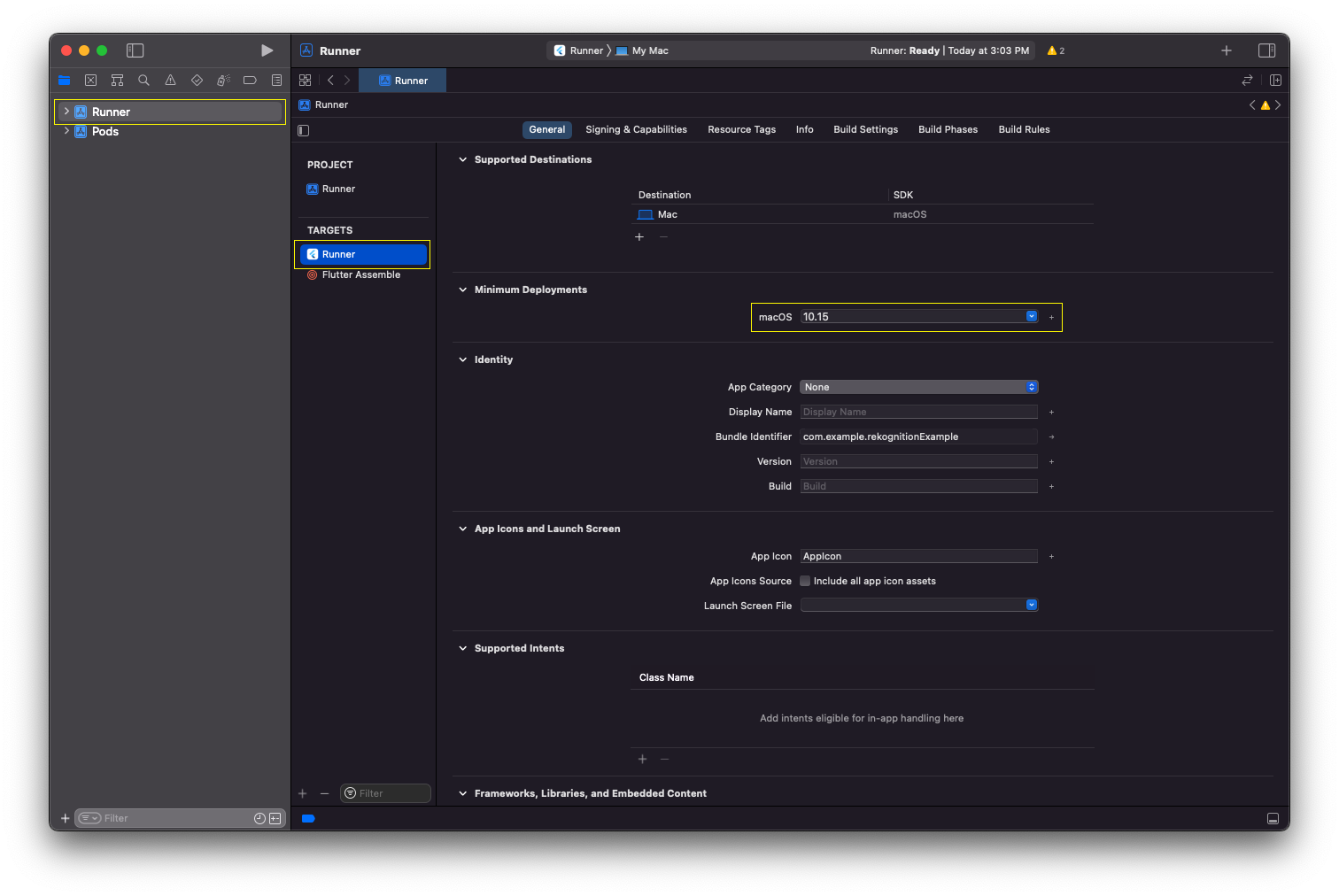Click the plus at the navigator bottom
1339x896 pixels.
65,818
